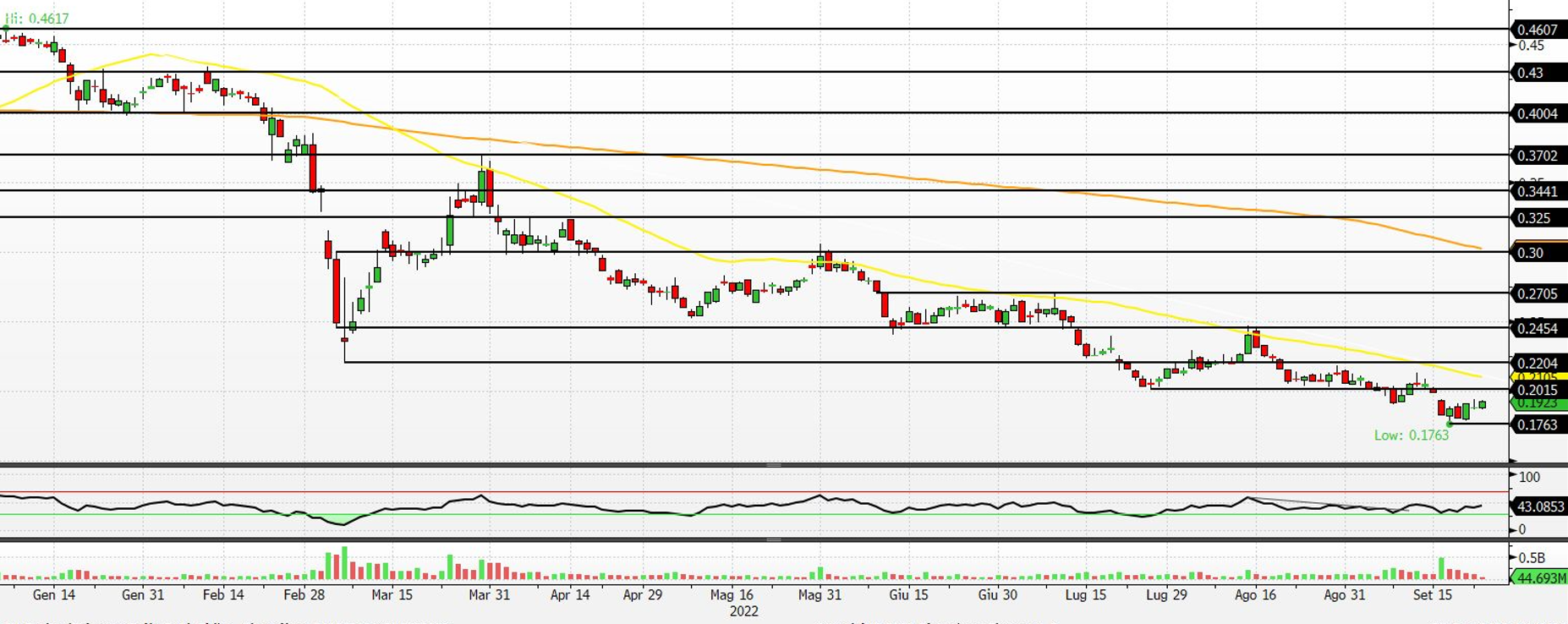
Task: Click the green 0.1923 last price tag
Action: click(x=1538, y=404)
